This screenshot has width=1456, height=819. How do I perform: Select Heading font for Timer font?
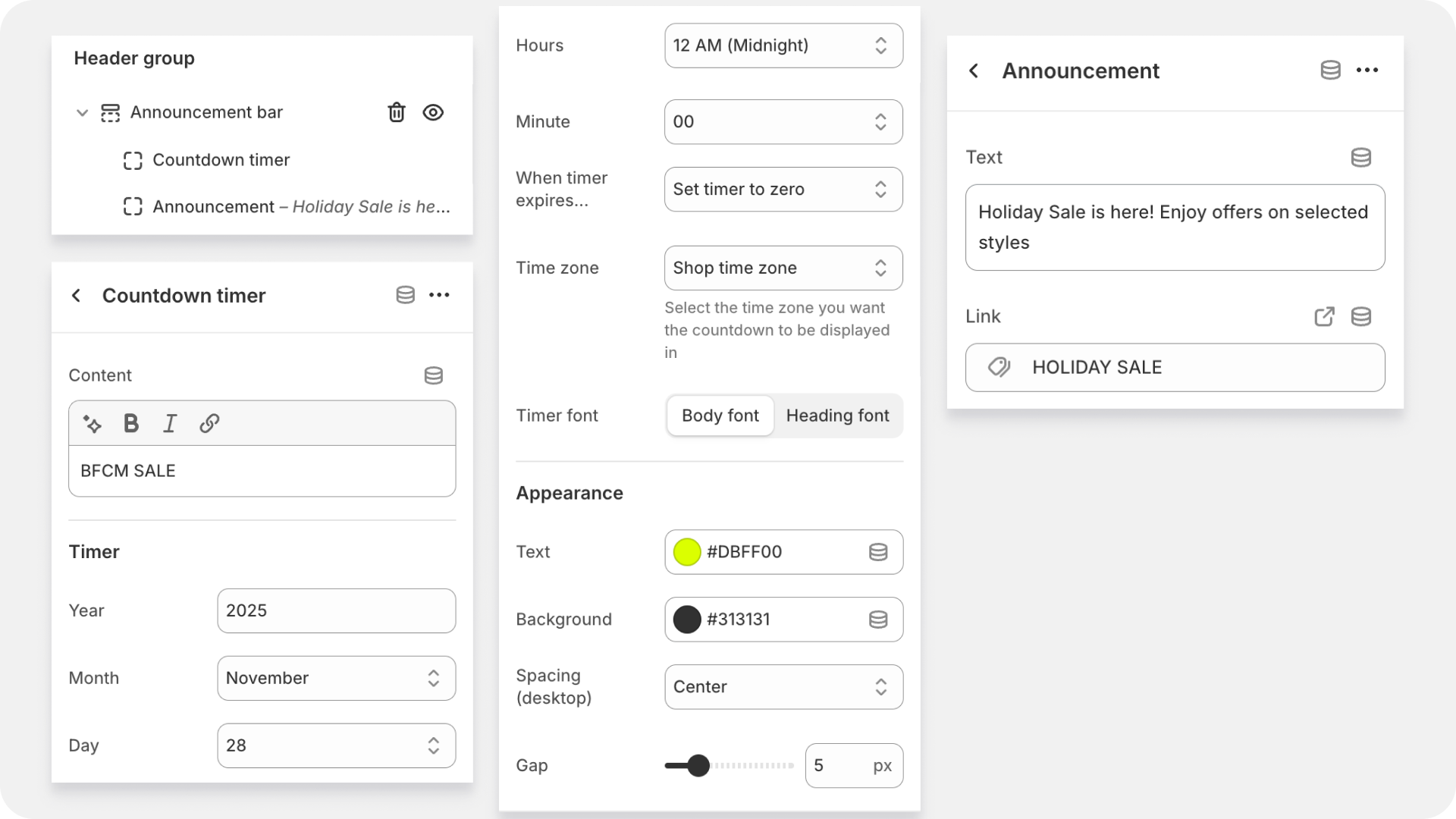pyautogui.click(x=837, y=416)
